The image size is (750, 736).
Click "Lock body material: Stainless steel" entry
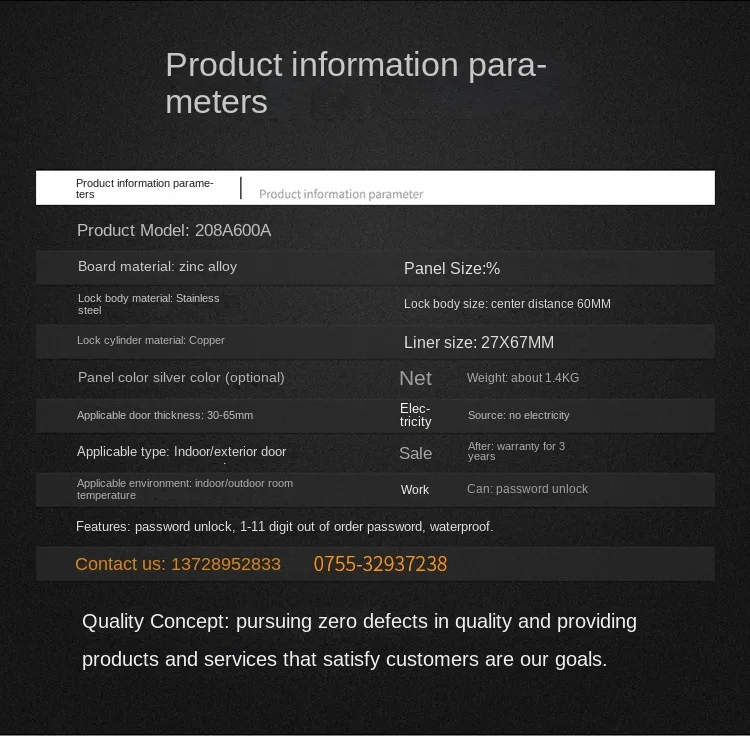pyautogui.click(x=148, y=304)
